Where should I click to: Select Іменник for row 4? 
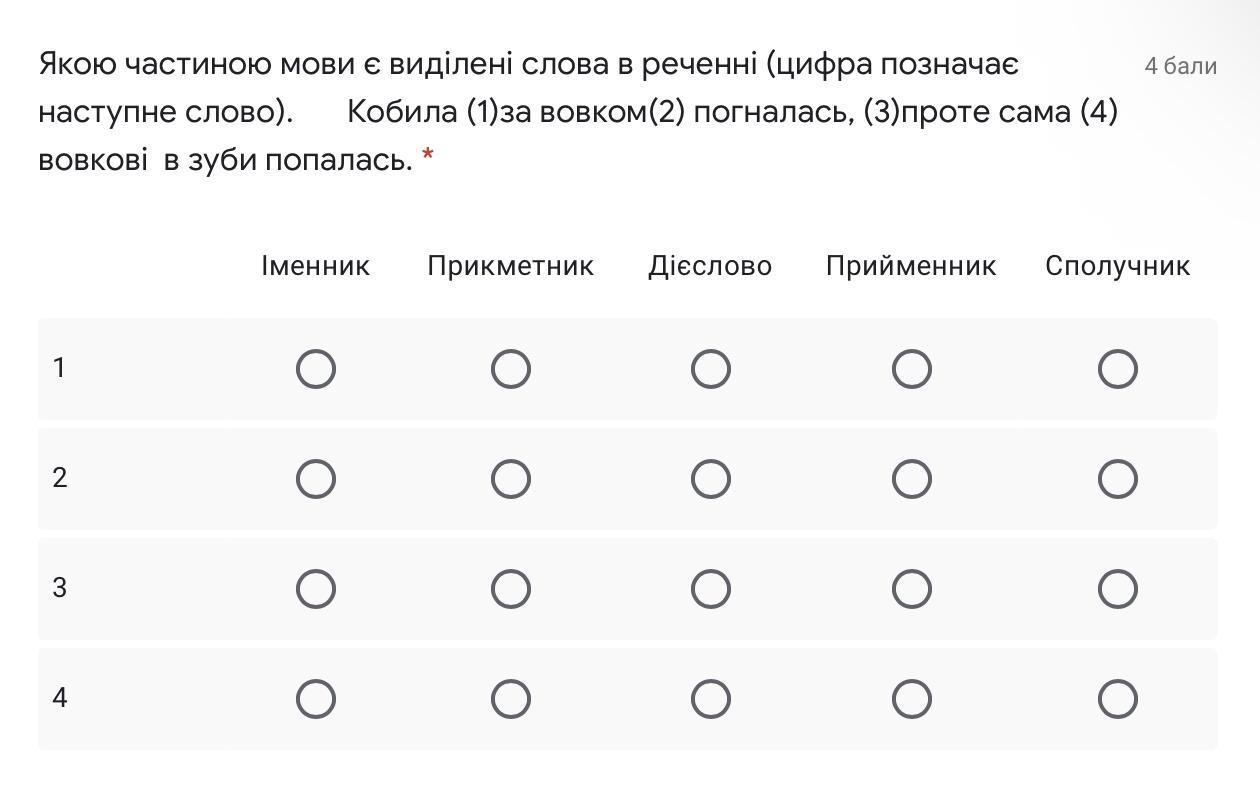pyautogui.click(x=316, y=699)
